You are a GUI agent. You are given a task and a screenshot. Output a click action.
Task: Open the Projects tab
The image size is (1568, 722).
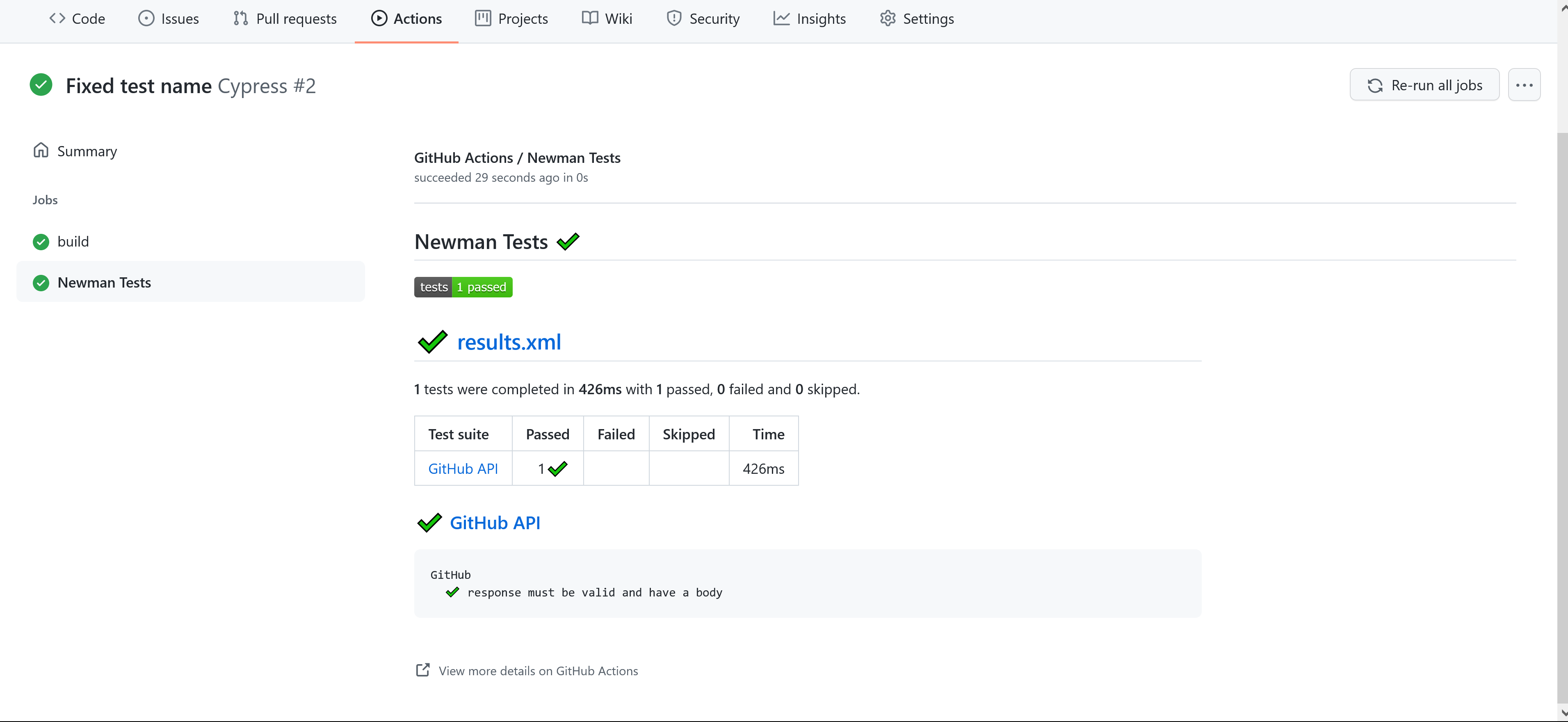pyautogui.click(x=511, y=19)
